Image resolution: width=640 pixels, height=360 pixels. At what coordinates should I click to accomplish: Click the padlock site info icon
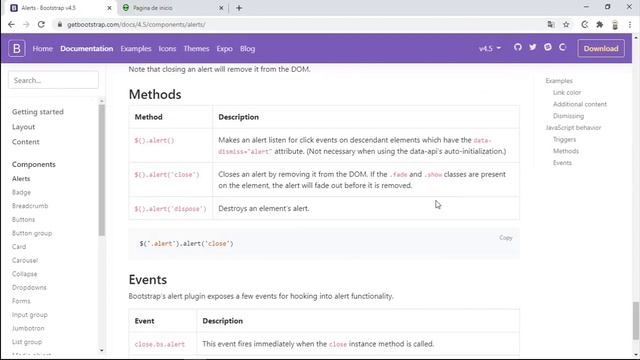(x=60, y=24)
